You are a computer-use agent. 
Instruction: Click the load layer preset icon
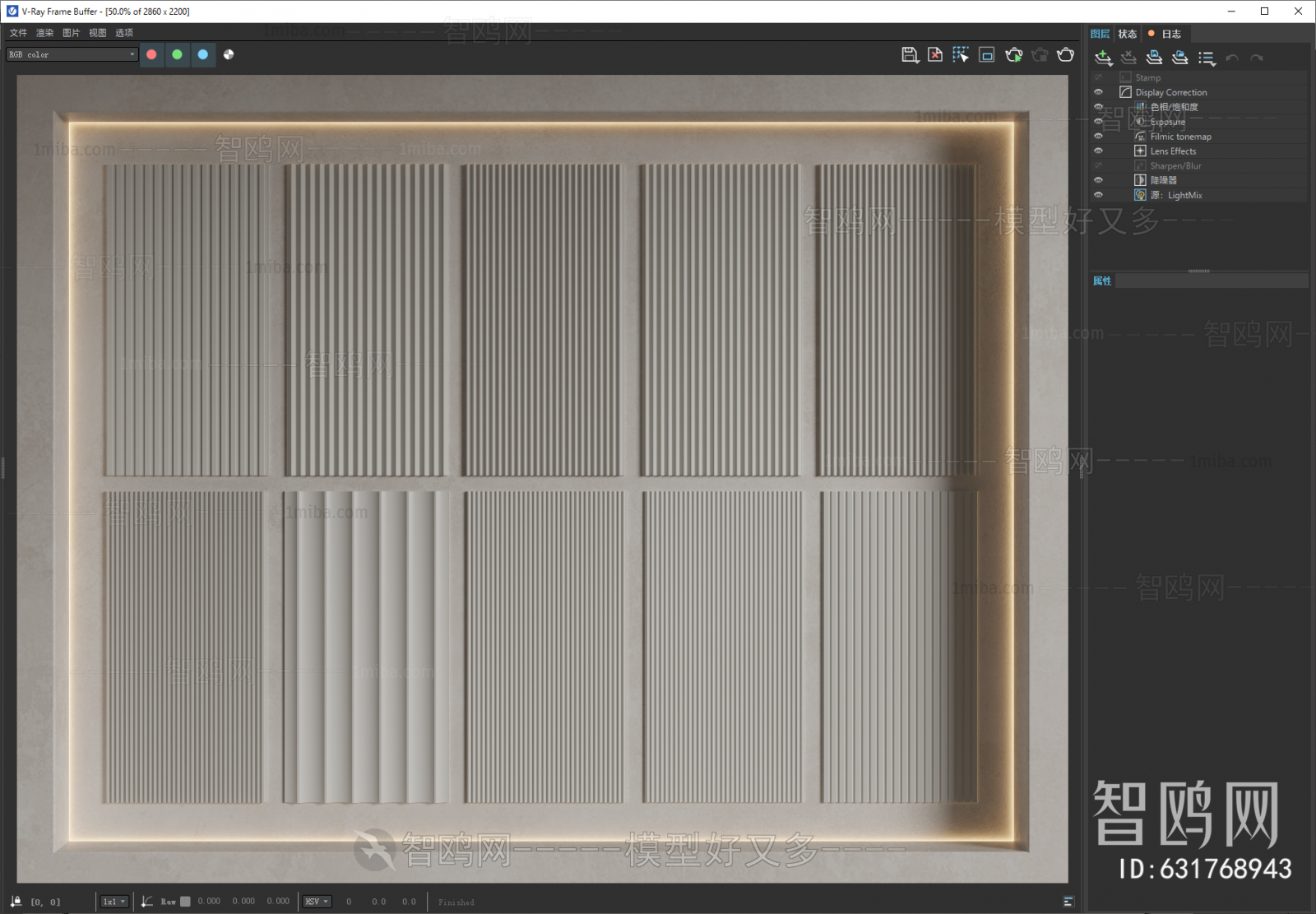[1180, 58]
